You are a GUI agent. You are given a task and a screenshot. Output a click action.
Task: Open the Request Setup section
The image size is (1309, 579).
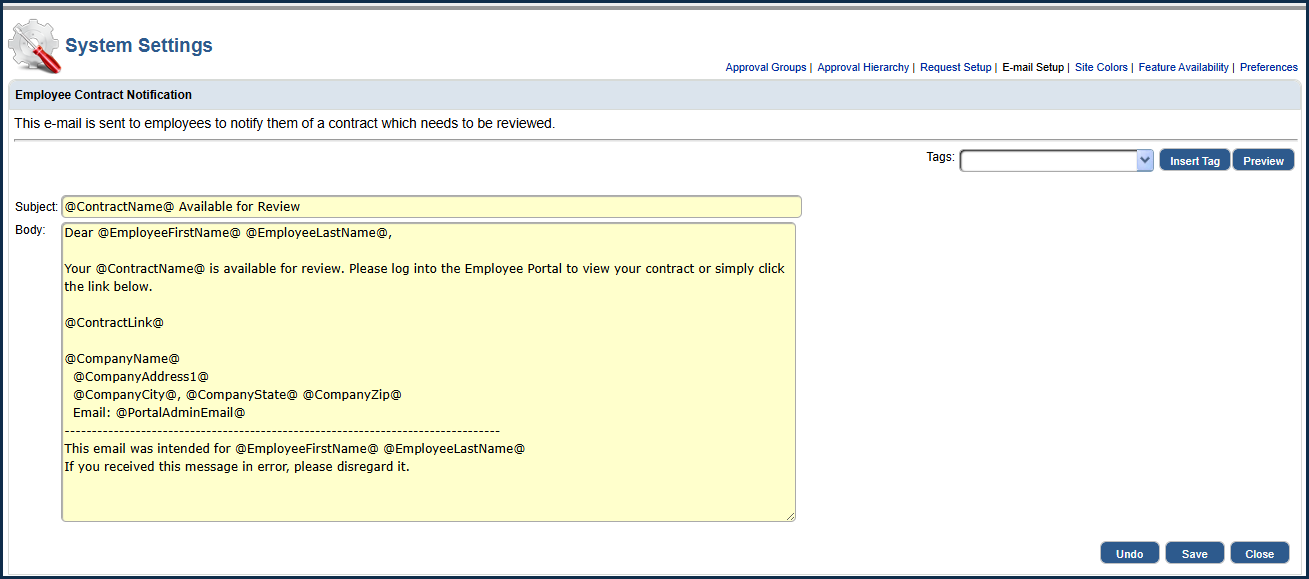click(955, 68)
